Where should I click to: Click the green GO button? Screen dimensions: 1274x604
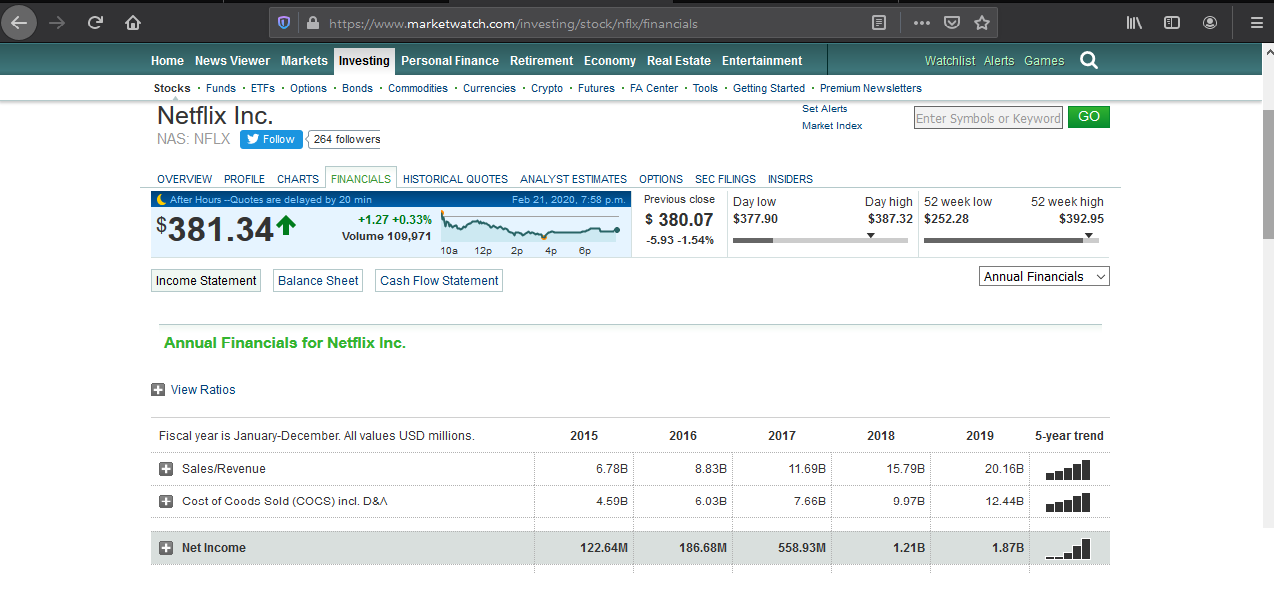pyautogui.click(x=1089, y=117)
